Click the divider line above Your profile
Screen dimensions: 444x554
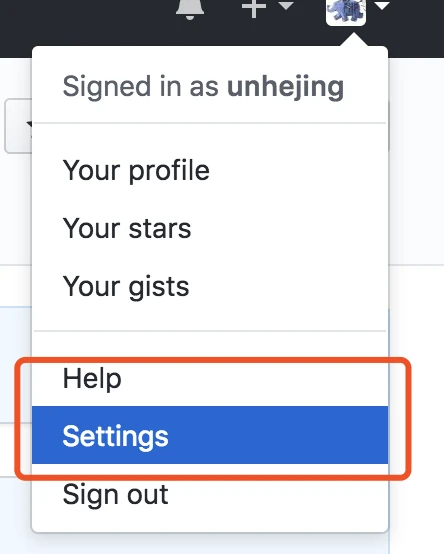click(x=210, y=123)
